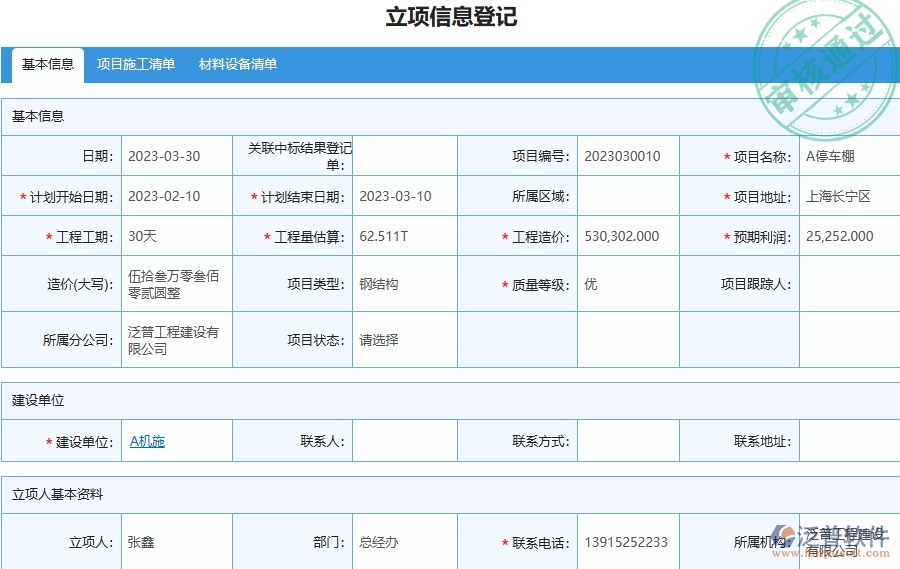The image size is (900, 569).
Task: Click the empty 项目跟踪人 field
Action: point(849,284)
